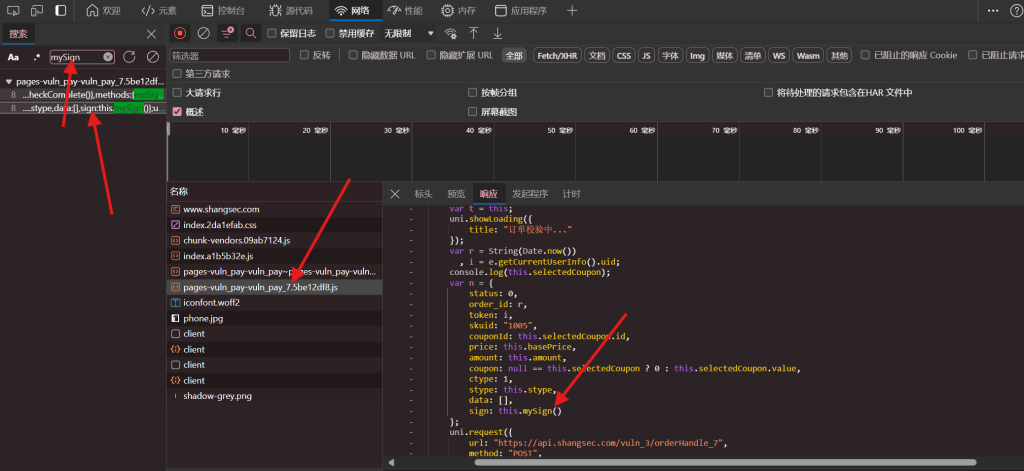Toggle the network filter funnel icon
This screenshot has height=471, width=1024.
point(228,33)
